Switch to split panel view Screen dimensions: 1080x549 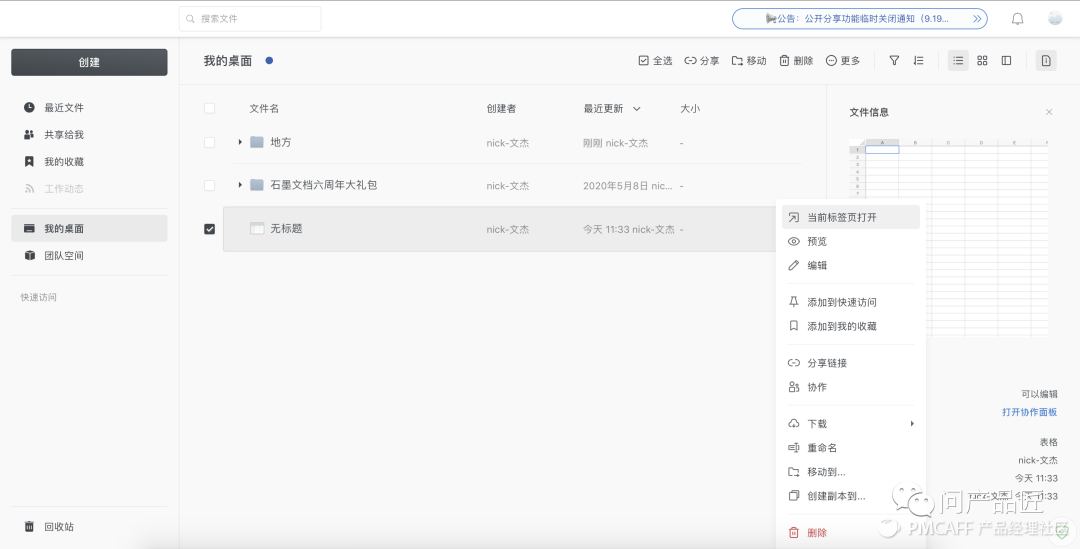point(1006,61)
